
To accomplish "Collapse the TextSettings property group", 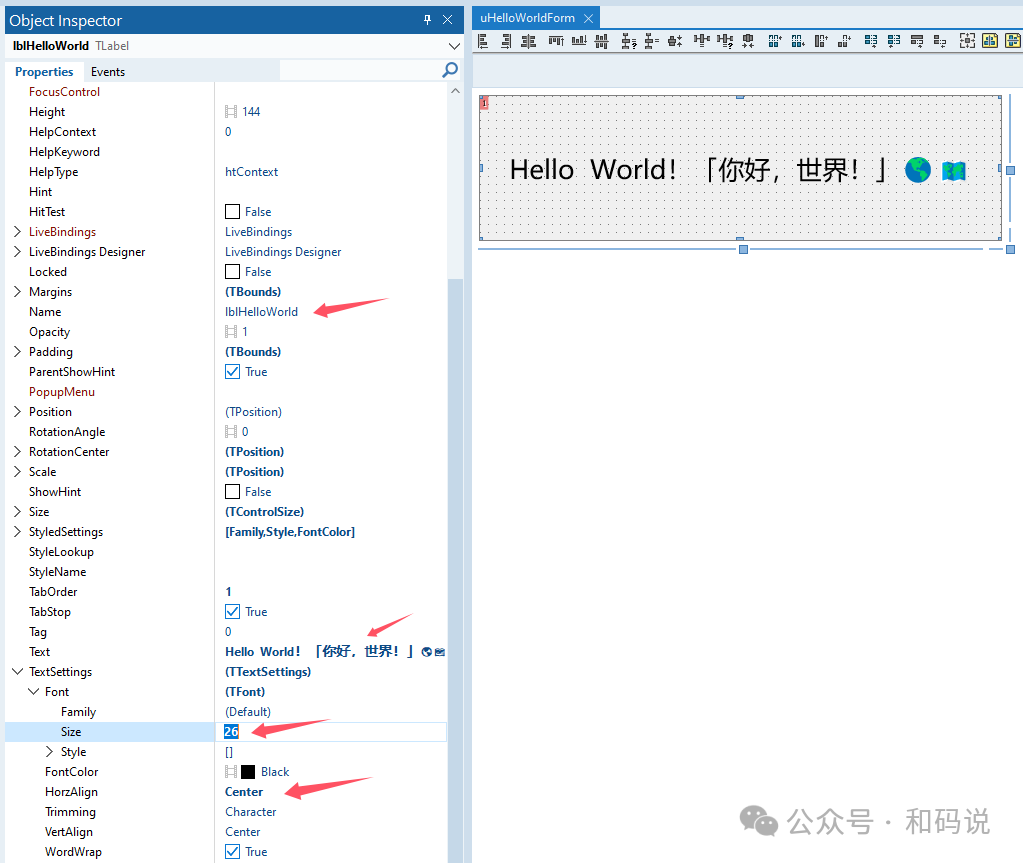I will click(15, 671).
